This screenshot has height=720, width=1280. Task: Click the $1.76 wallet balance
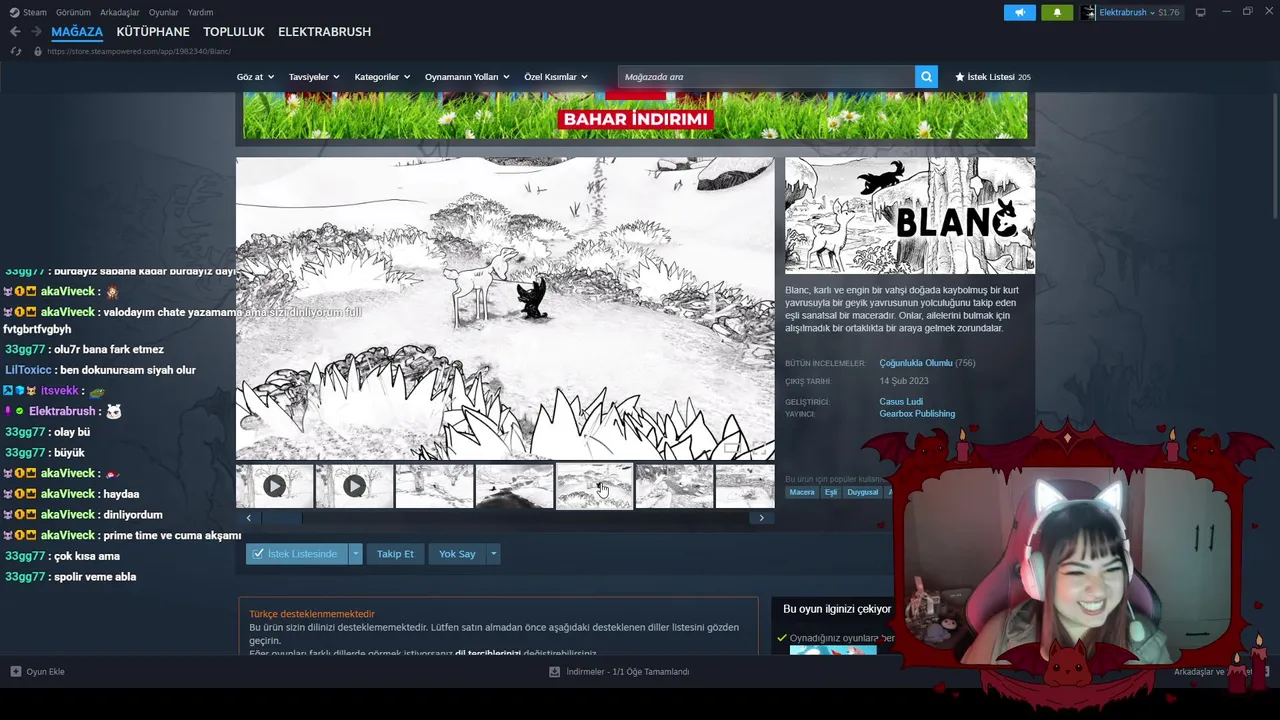1169,12
